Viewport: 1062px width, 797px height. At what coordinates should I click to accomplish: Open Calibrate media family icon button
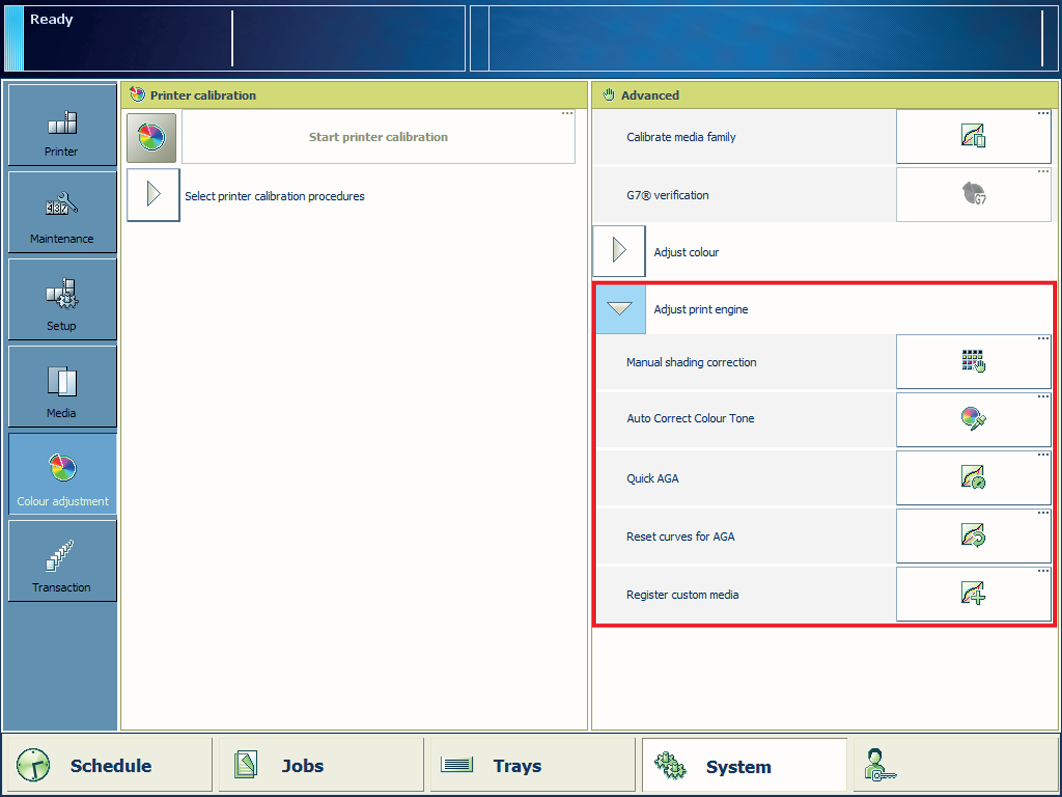click(x=973, y=137)
